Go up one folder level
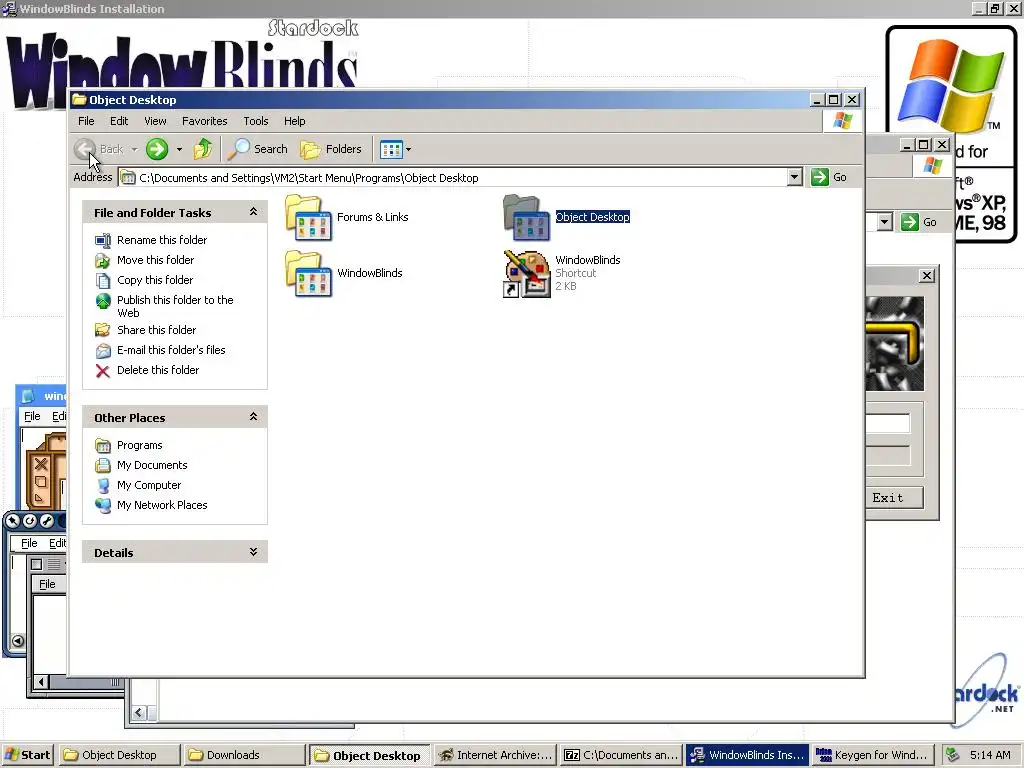This screenshot has width=1024, height=768. 203,149
